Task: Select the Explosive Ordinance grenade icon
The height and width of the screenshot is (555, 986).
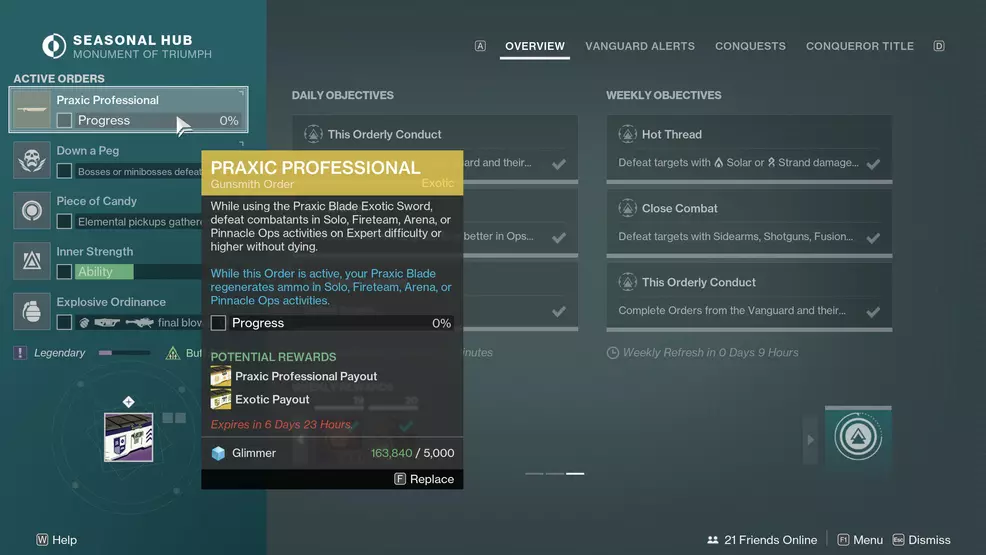Action: point(31,311)
